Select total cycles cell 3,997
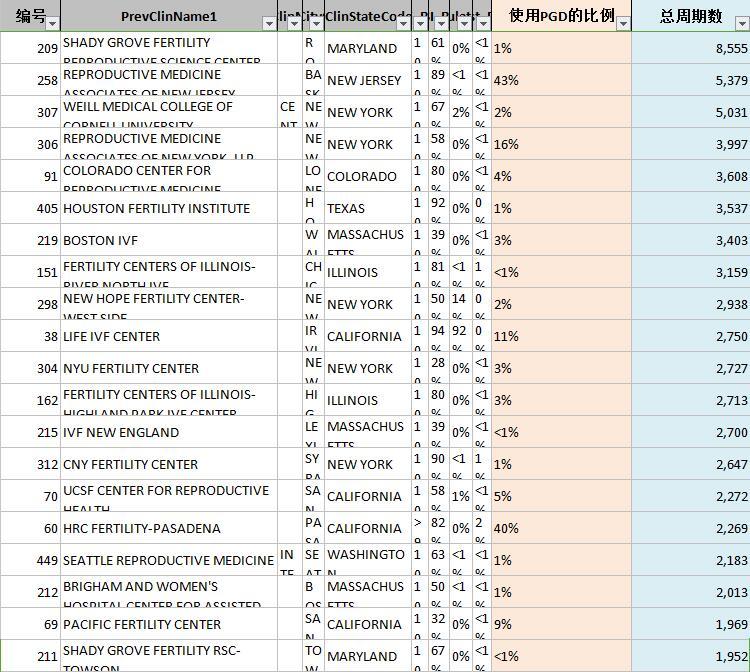Image resolution: width=750 pixels, height=672 pixels. (691, 144)
